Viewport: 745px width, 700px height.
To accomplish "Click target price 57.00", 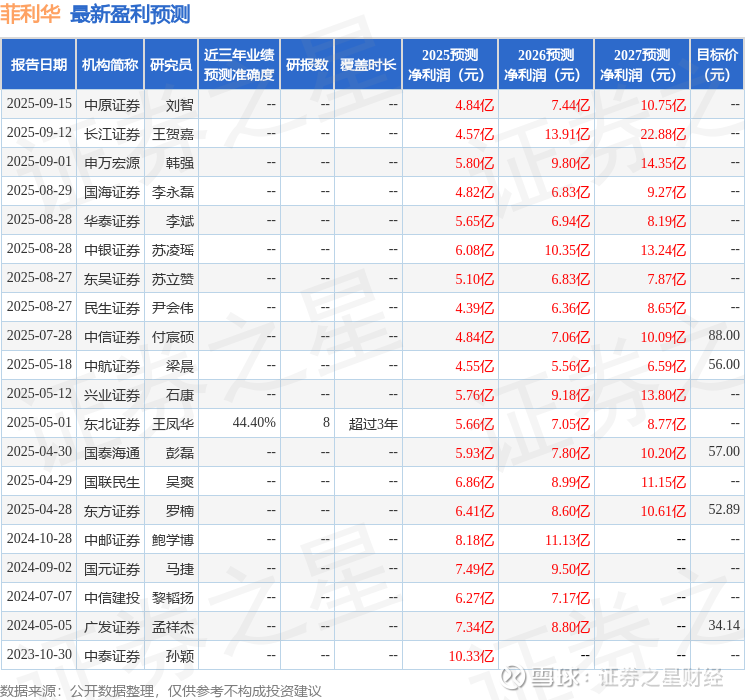I will [724, 451].
